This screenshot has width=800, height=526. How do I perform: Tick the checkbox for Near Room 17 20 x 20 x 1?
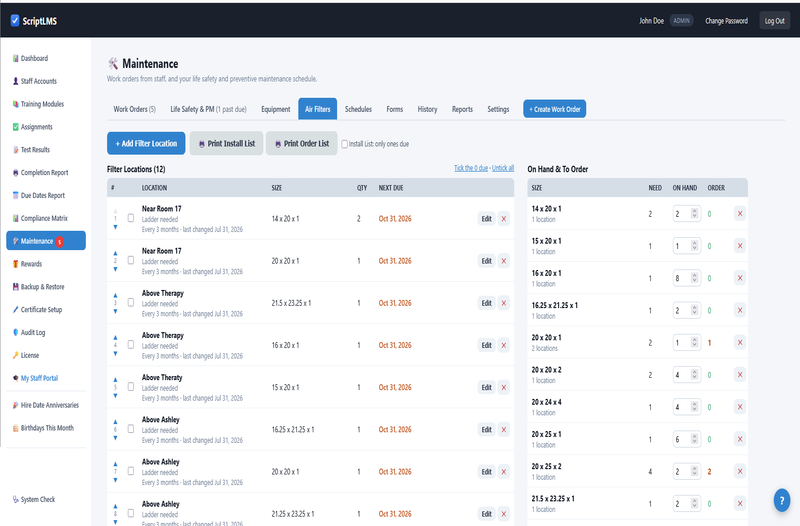131,261
